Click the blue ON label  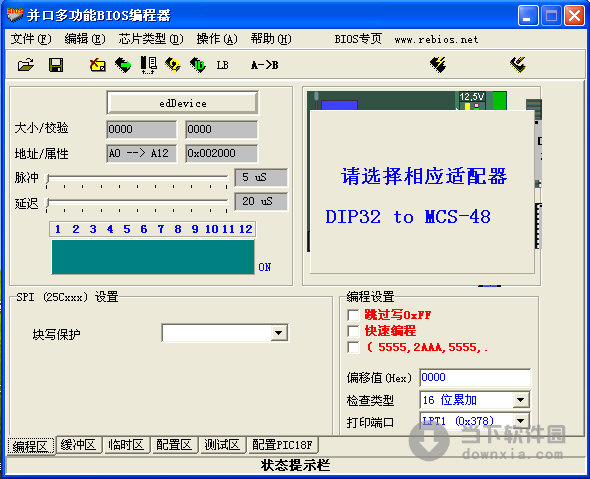click(265, 267)
